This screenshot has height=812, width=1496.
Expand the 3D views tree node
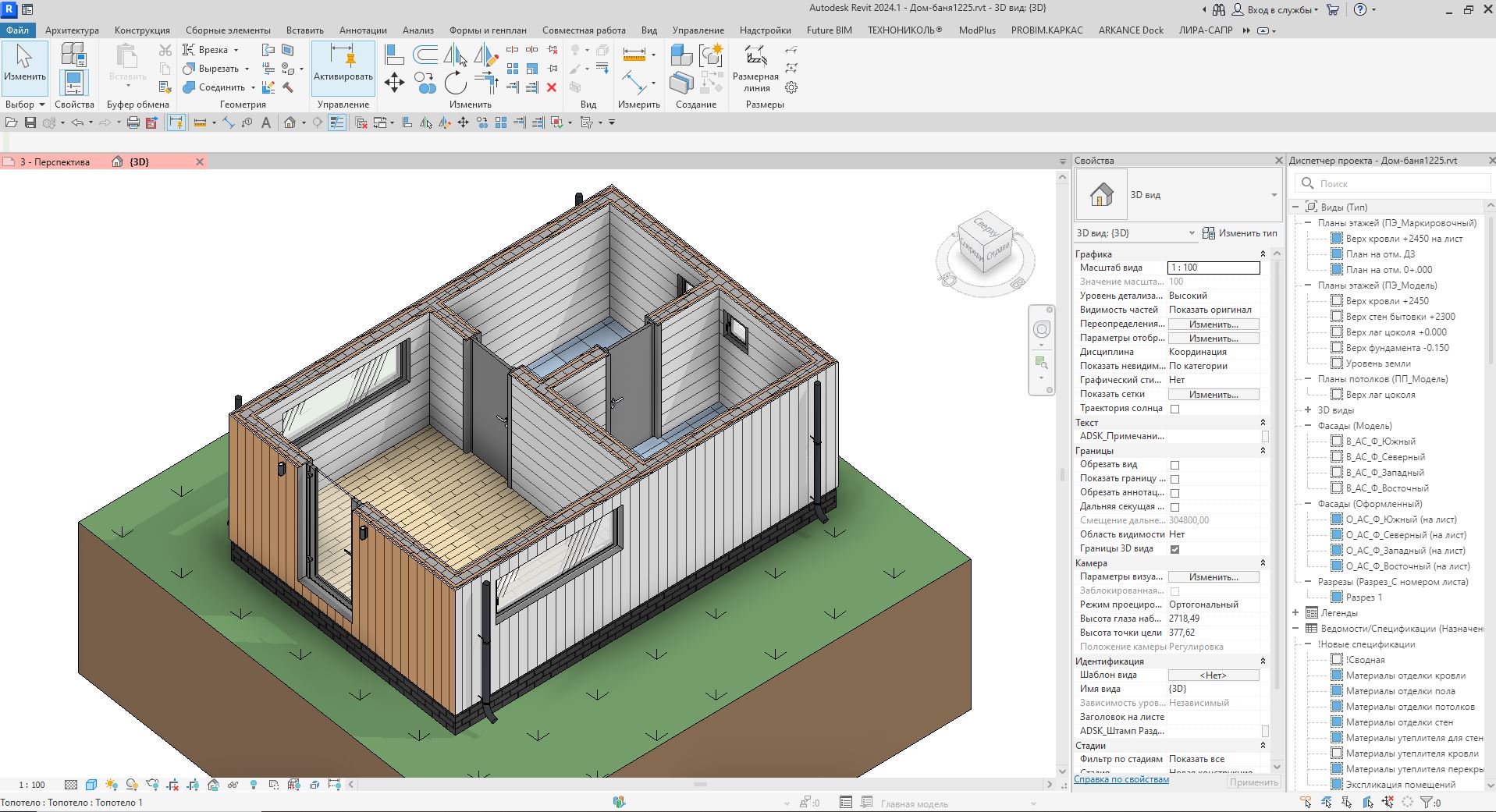pyautogui.click(x=1308, y=410)
